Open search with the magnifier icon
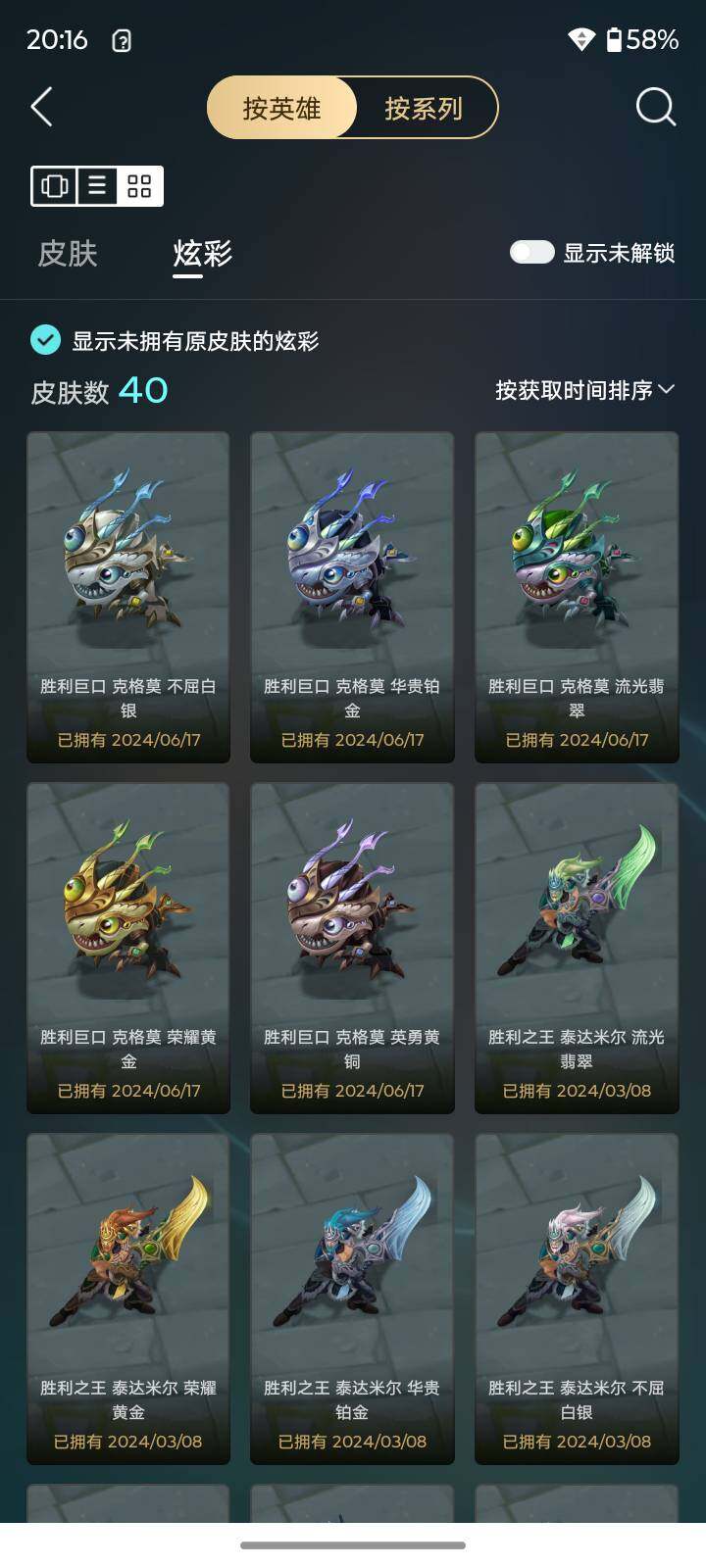The height and width of the screenshot is (1568, 706). click(656, 107)
